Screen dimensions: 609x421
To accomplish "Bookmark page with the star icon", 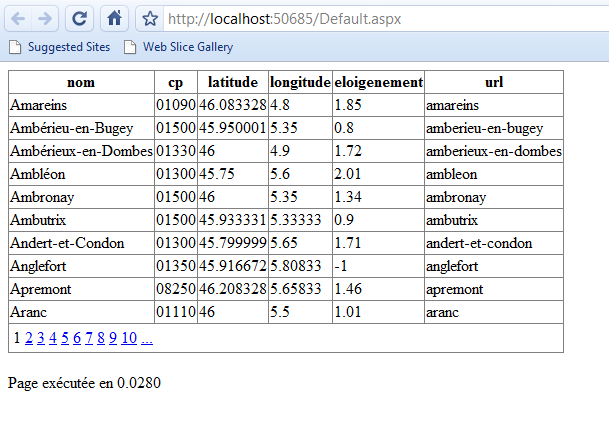I will coord(150,19).
